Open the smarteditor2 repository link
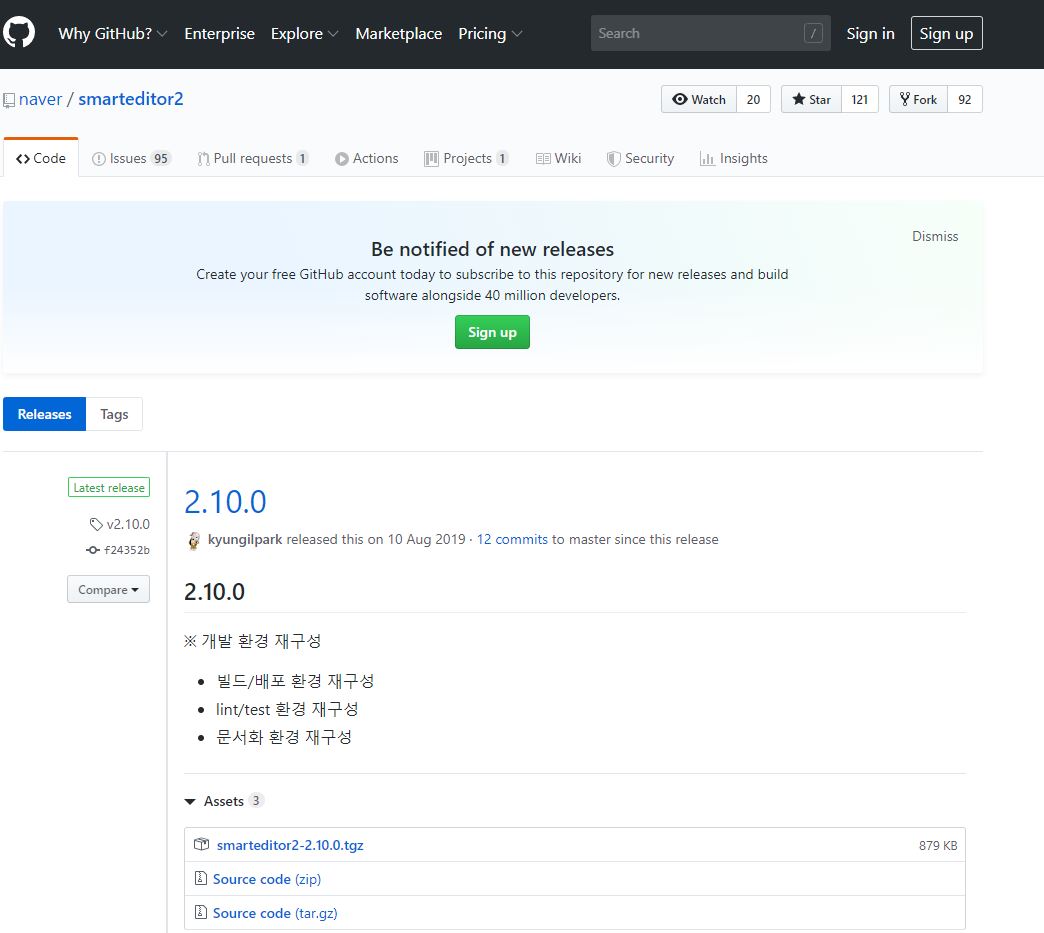 [x=130, y=99]
